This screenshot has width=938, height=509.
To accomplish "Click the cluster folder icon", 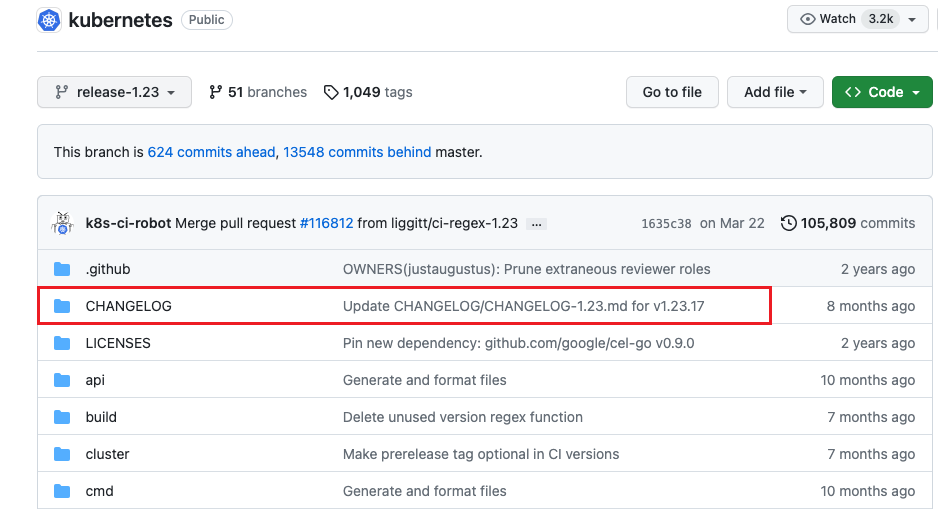I will click(x=62, y=454).
